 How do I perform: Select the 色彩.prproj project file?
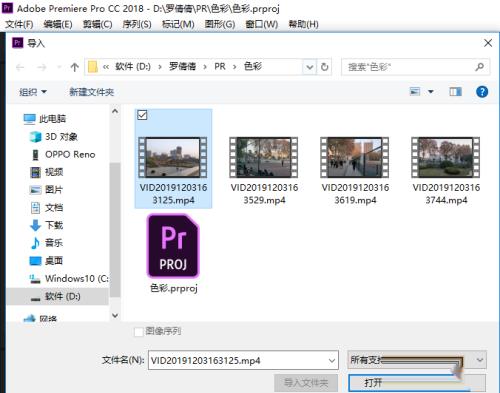click(x=173, y=254)
